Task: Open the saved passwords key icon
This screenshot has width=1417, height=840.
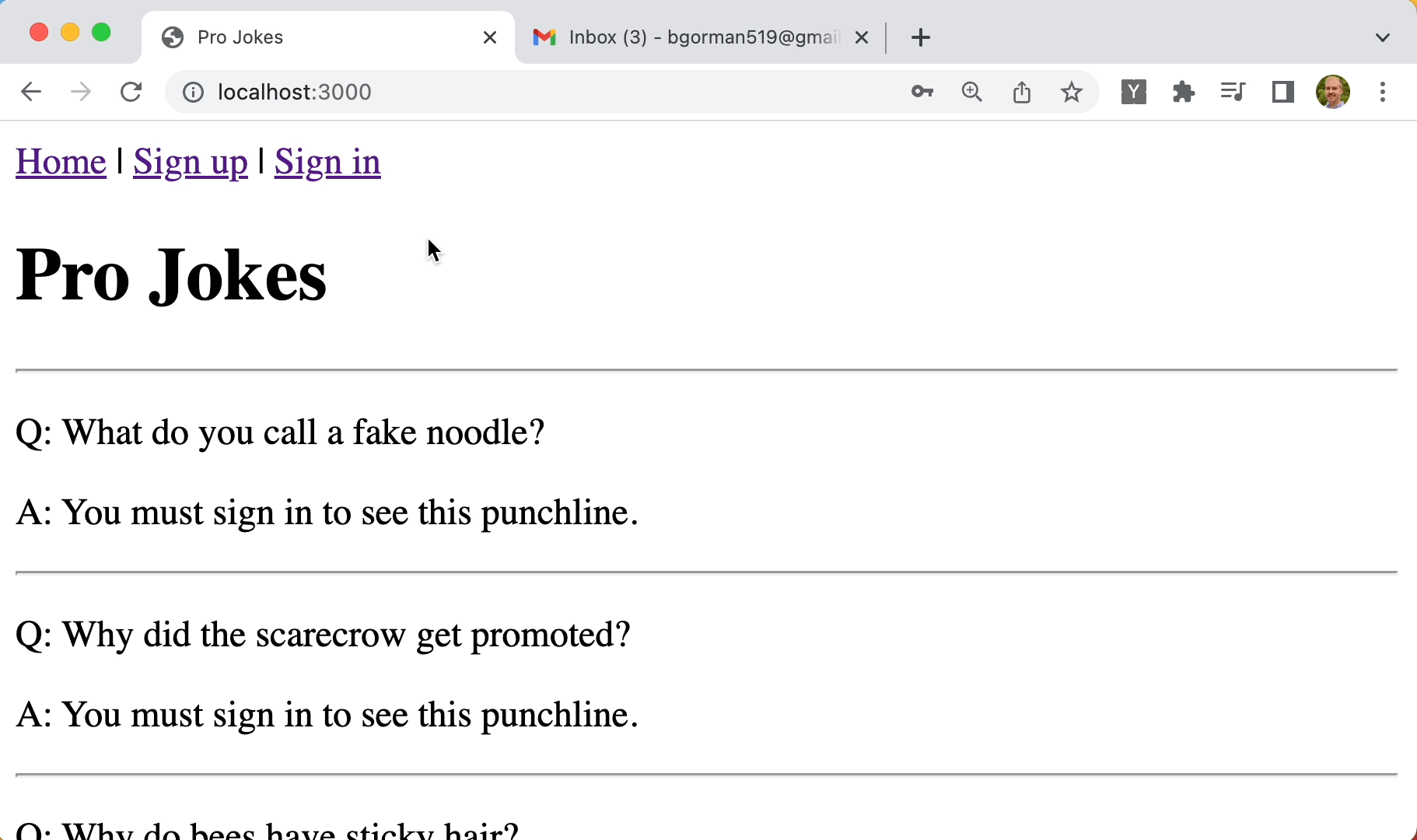Action: pyautogui.click(x=922, y=92)
